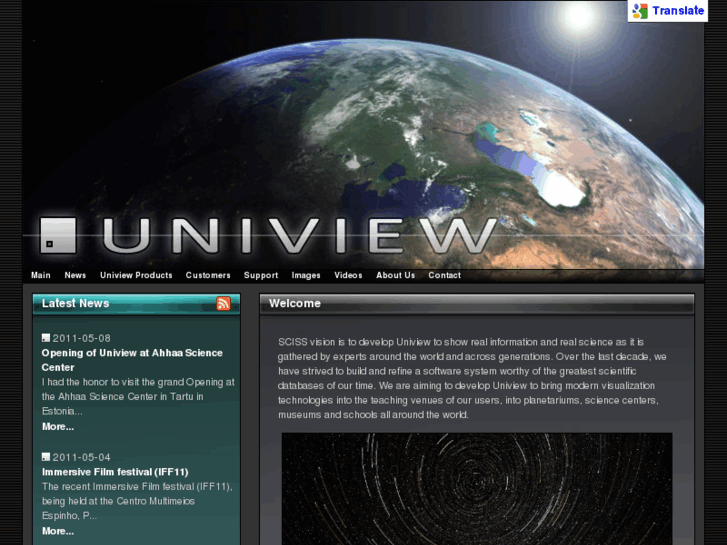
Task: Go to the News menu item
Action: [75, 275]
